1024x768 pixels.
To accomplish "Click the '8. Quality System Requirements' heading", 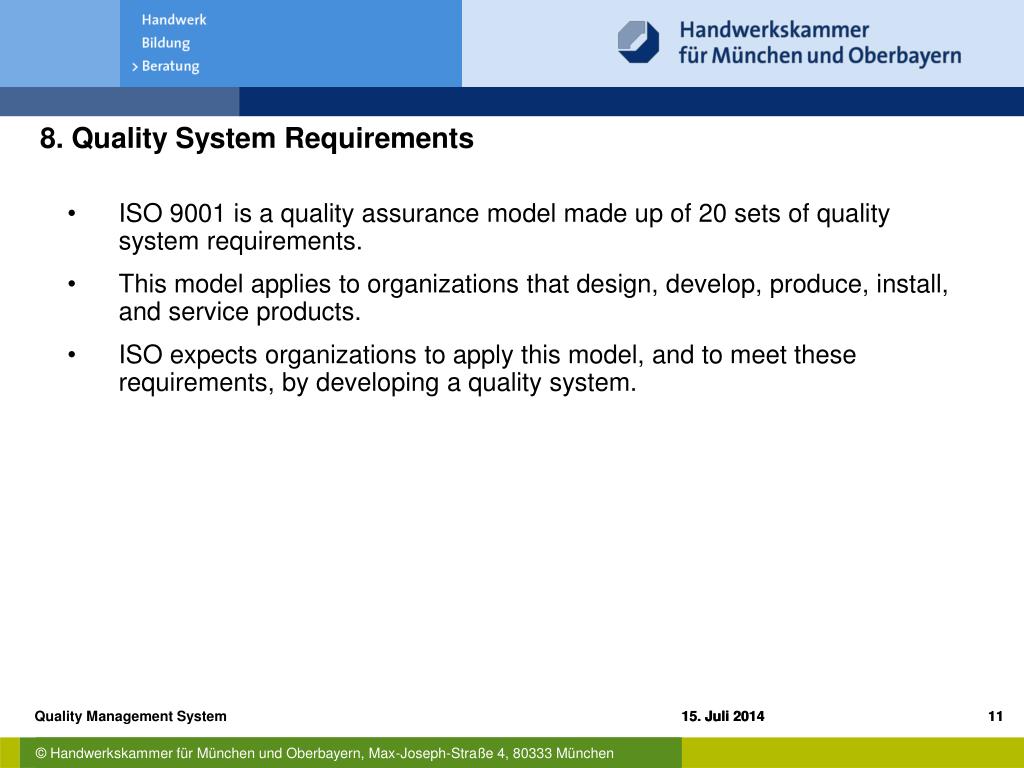I will pyautogui.click(x=257, y=138).
